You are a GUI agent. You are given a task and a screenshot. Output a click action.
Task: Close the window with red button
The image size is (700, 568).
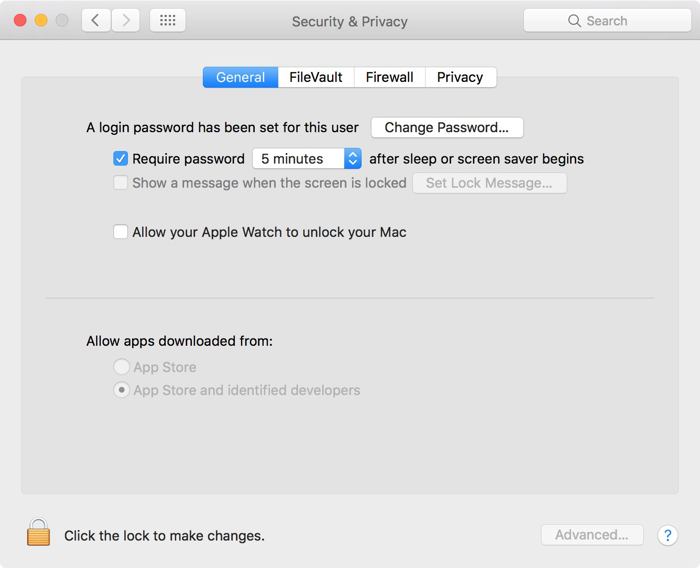click(20, 20)
